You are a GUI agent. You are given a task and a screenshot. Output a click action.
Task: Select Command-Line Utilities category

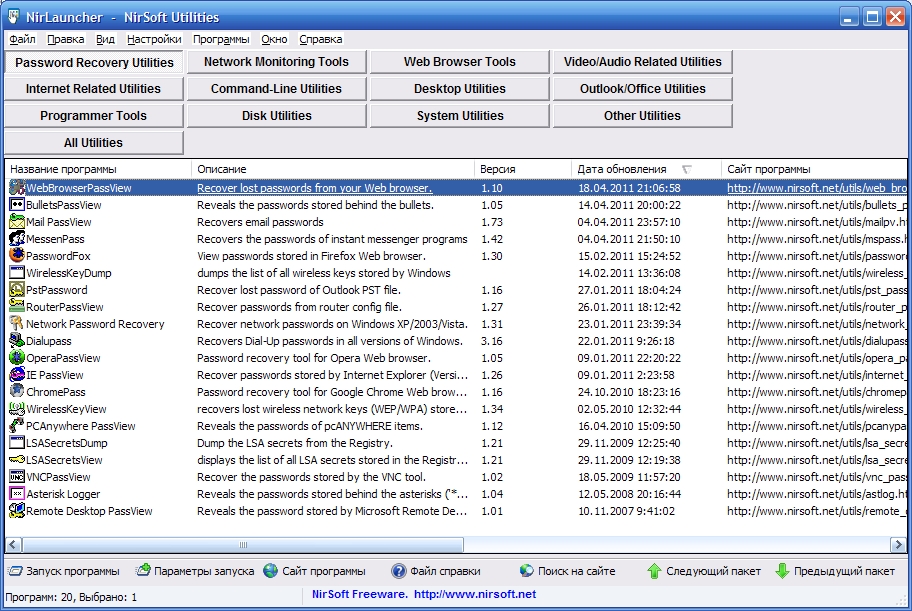(276, 88)
